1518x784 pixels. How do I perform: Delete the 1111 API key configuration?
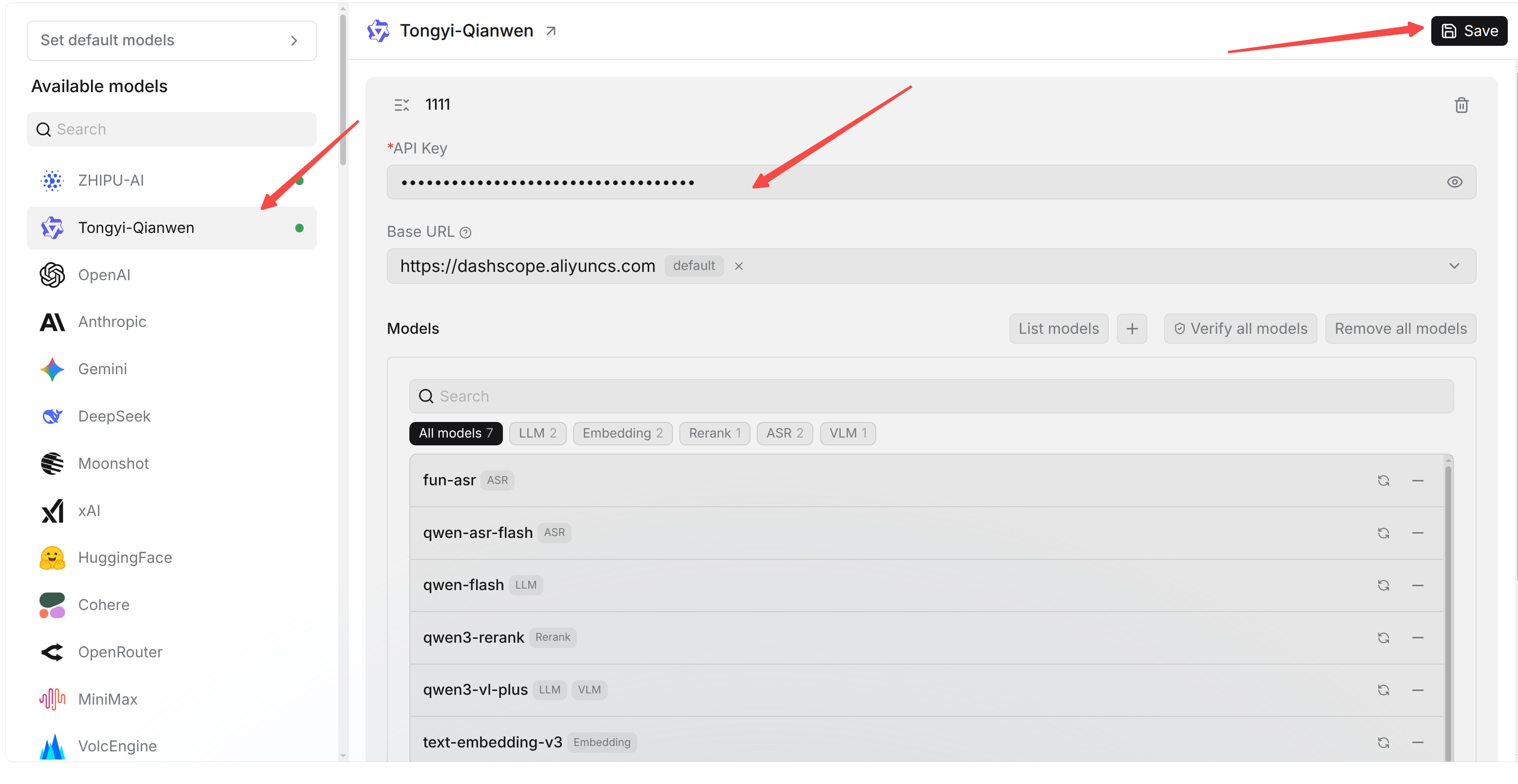1461,105
